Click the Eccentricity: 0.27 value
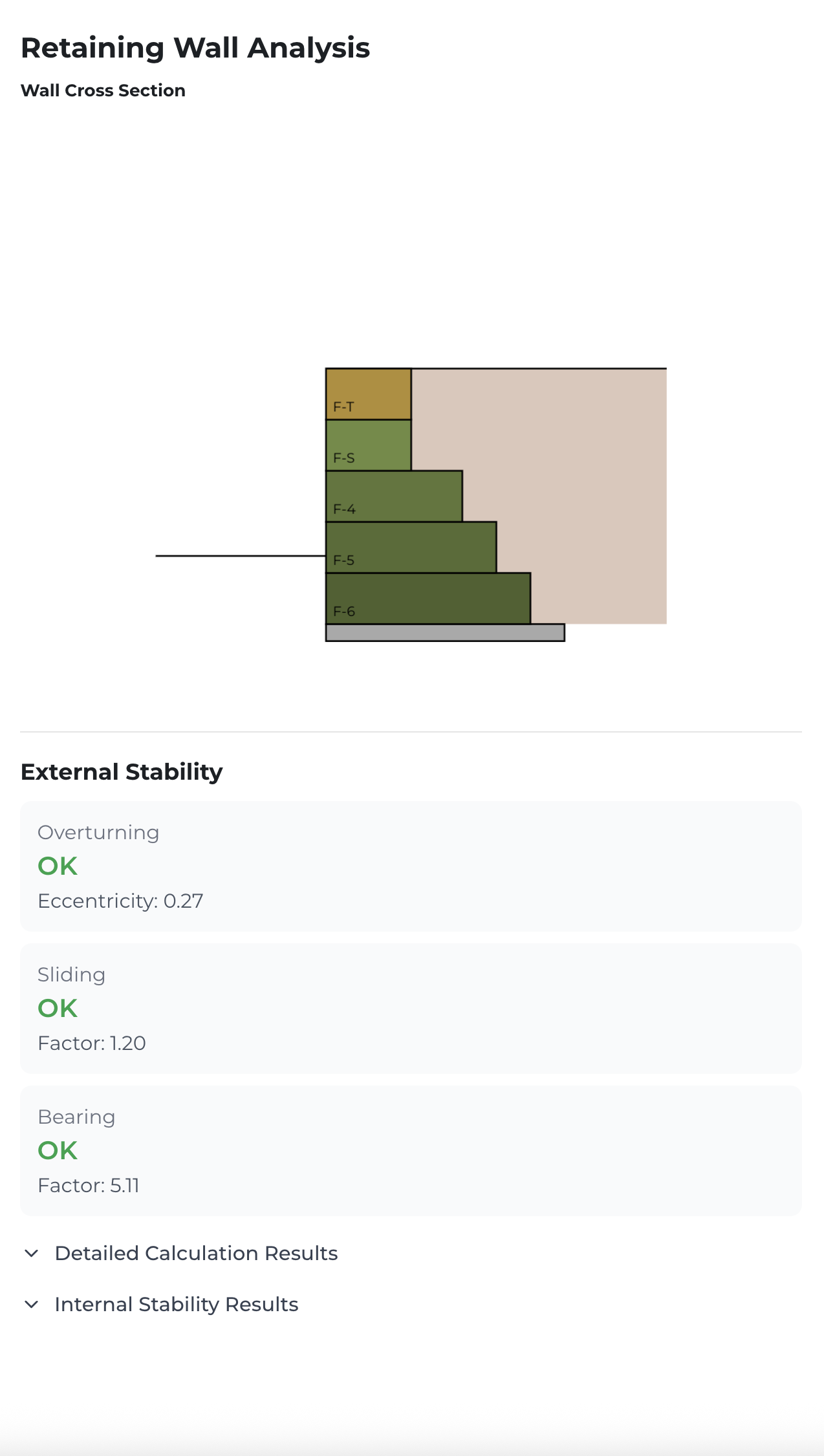The width and height of the screenshot is (824, 1456). click(120, 901)
